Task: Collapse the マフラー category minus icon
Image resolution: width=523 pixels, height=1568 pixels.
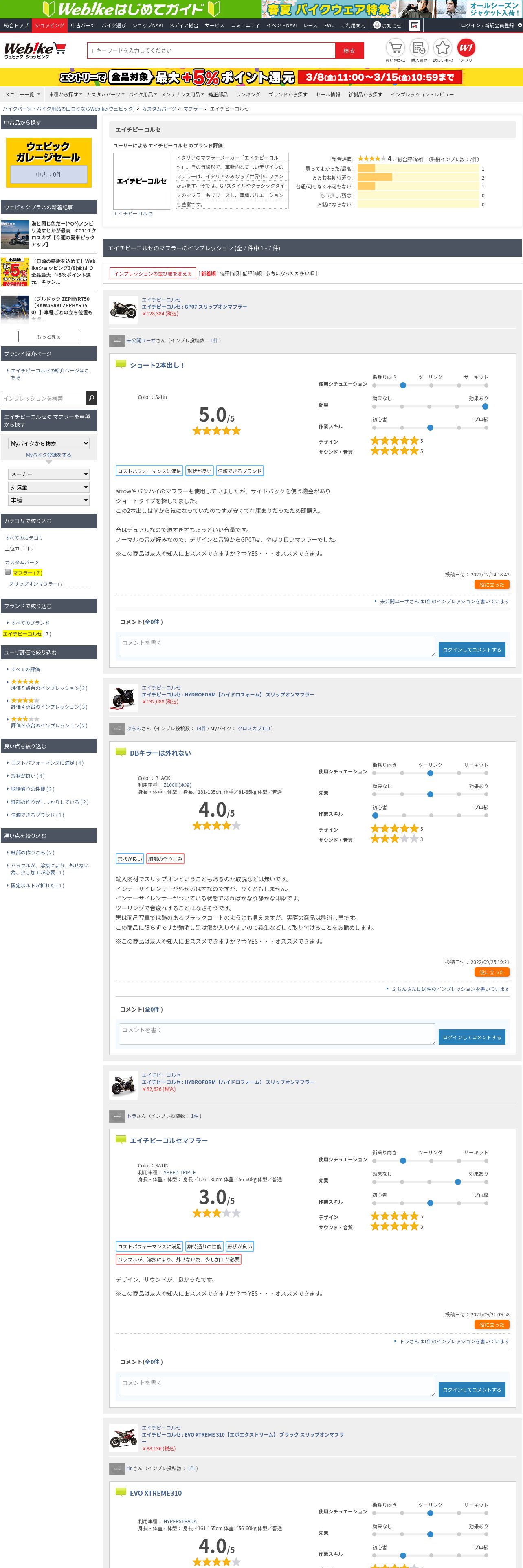Action: [8, 572]
